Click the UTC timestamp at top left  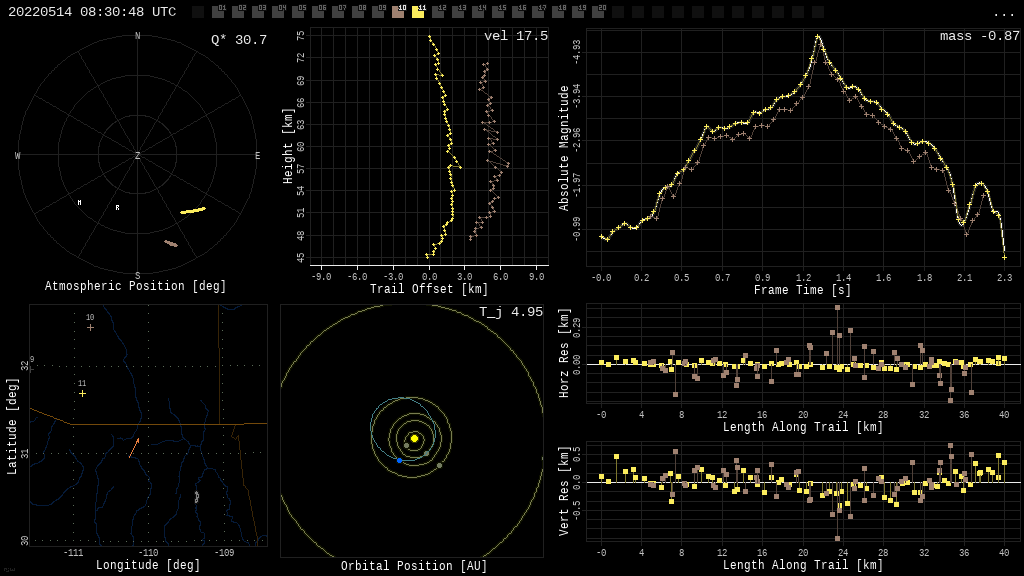(92, 12)
